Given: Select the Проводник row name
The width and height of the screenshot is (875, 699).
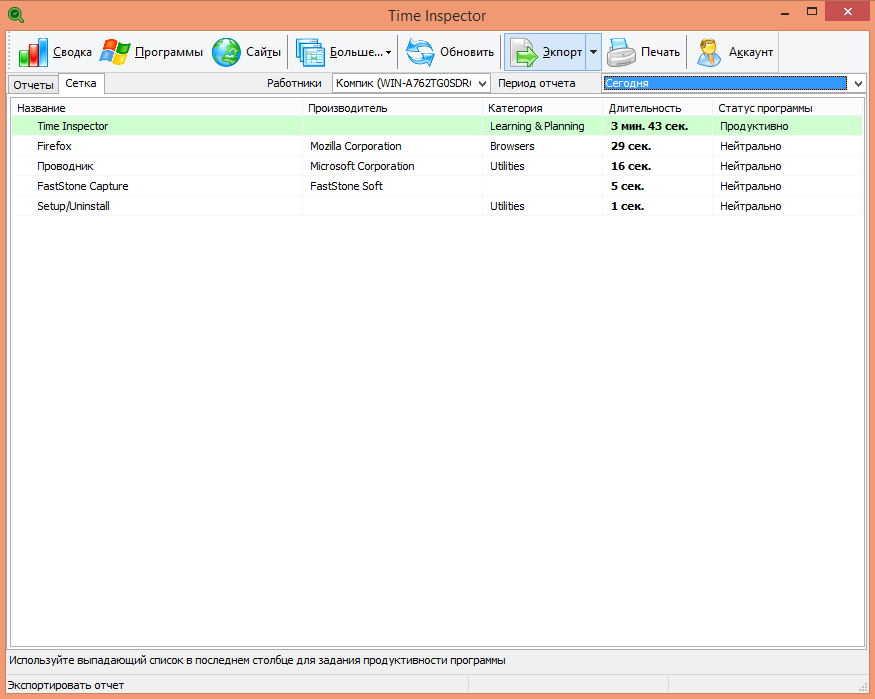Looking at the screenshot, I should coord(65,166).
